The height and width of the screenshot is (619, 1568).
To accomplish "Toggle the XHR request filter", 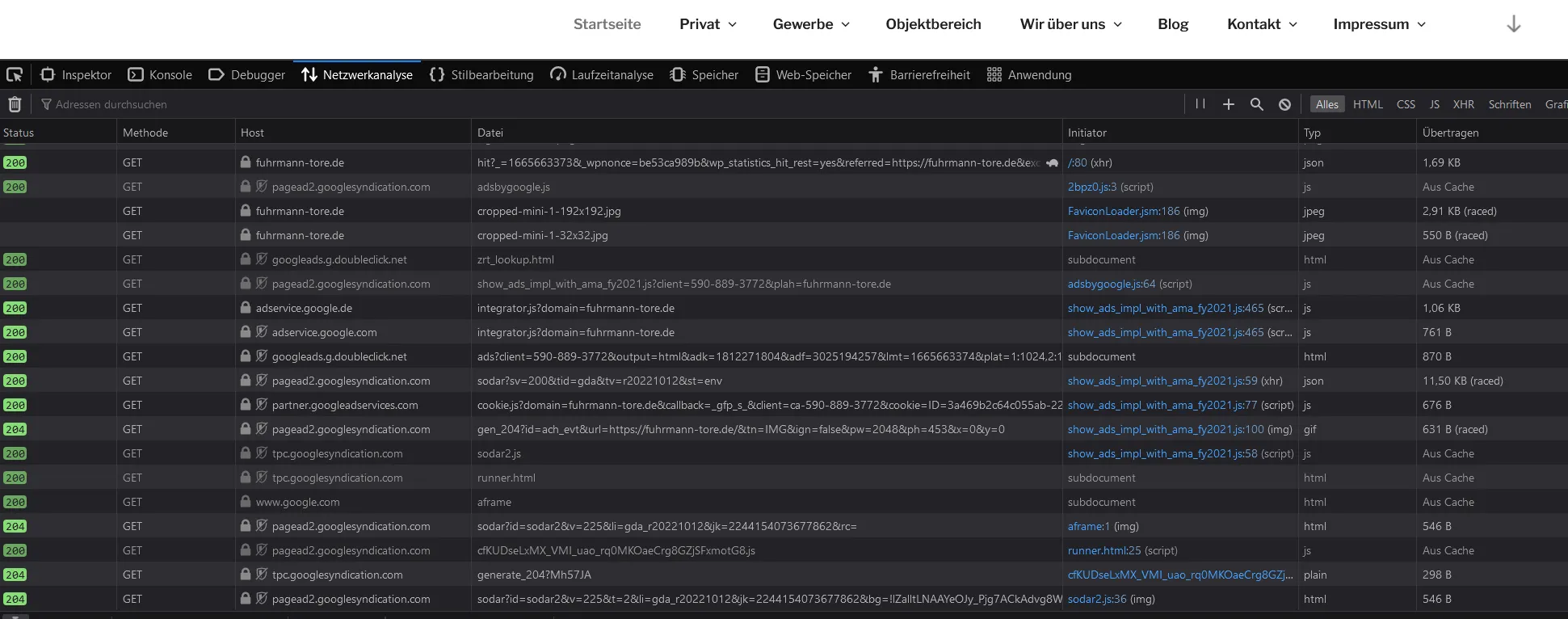I will (x=1463, y=104).
